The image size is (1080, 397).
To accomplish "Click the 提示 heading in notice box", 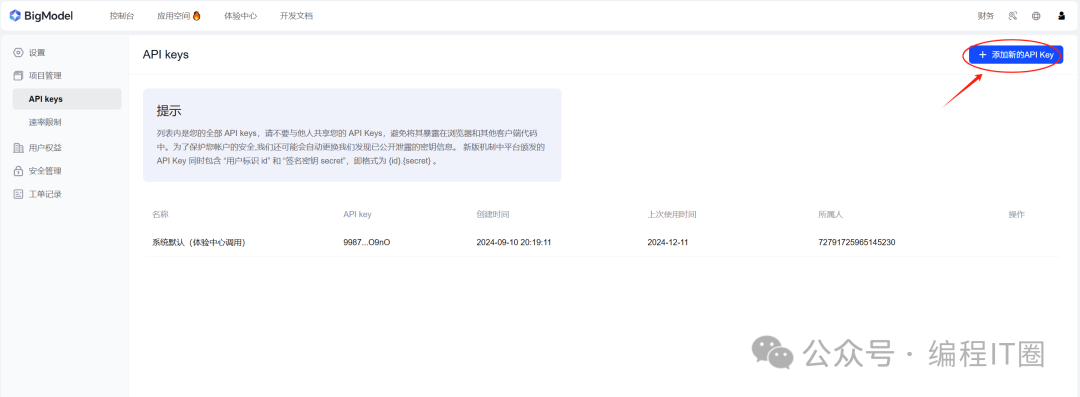I will [x=169, y=111].
